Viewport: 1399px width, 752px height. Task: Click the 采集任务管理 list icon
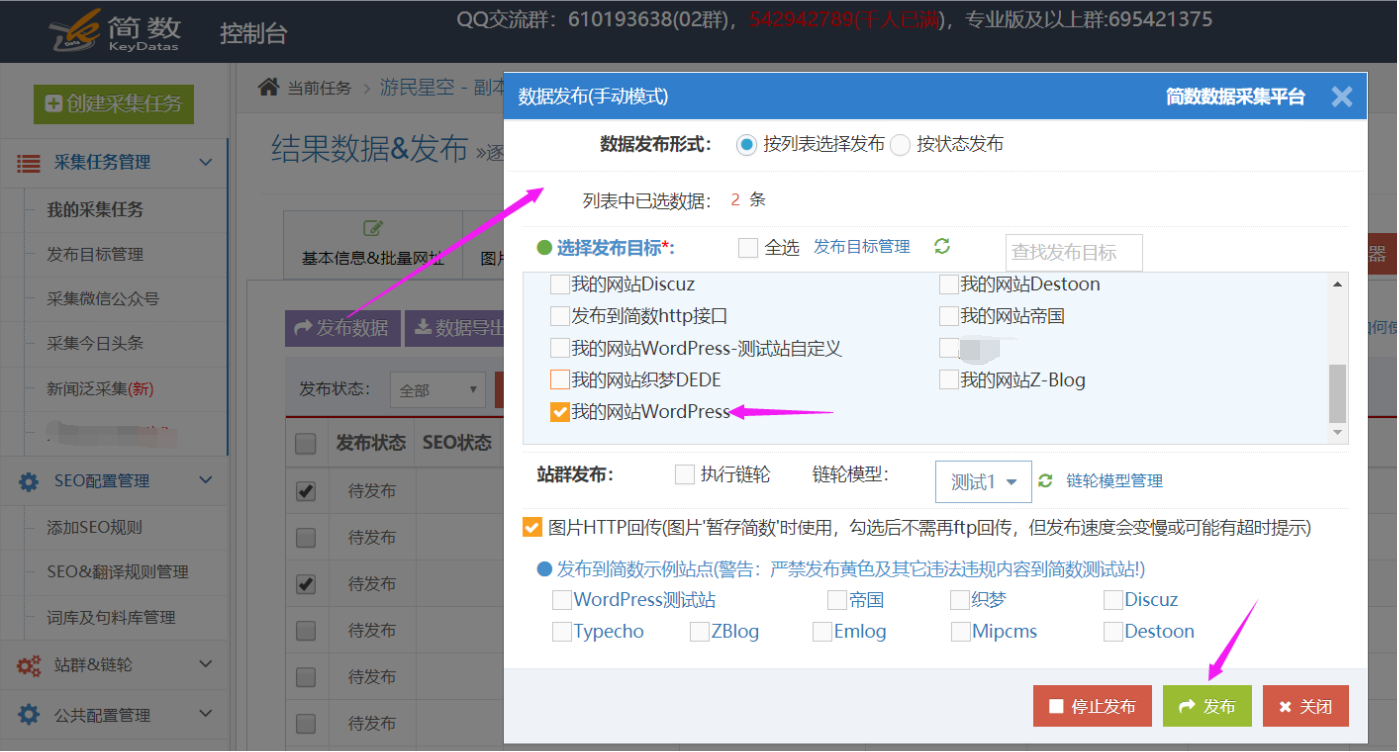(29, 163)
